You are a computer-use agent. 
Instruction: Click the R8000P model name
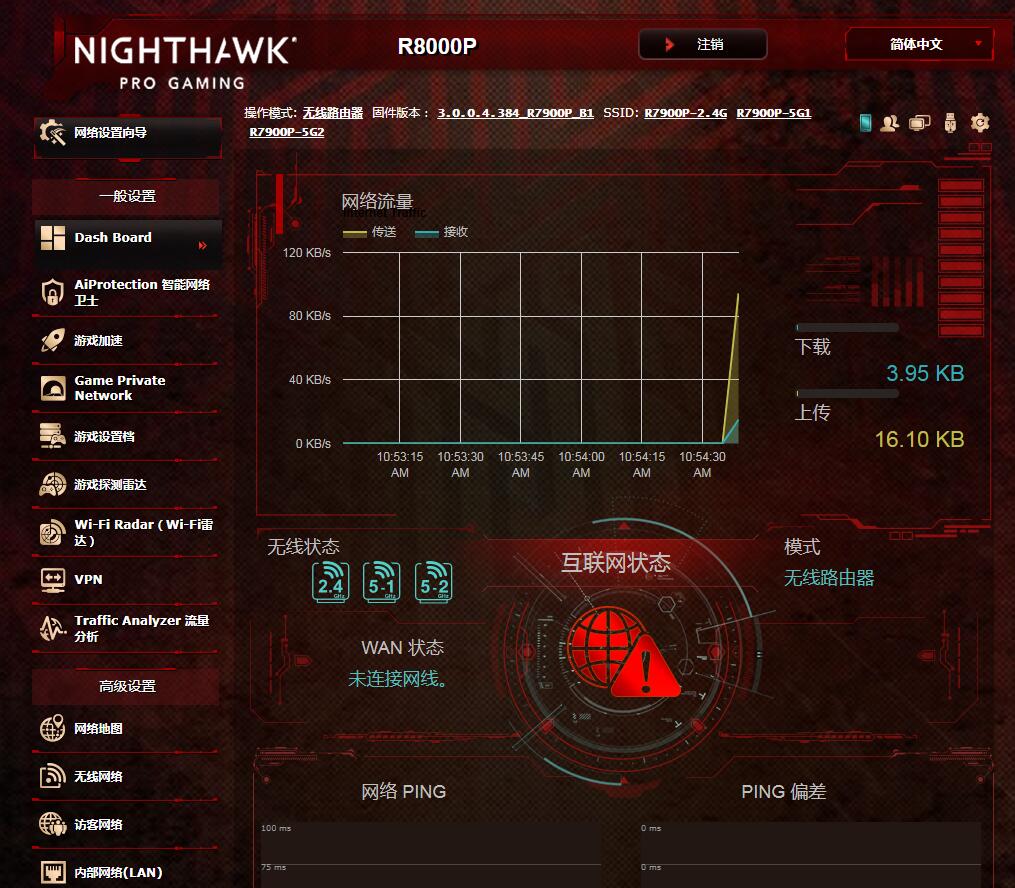[437, 46]
